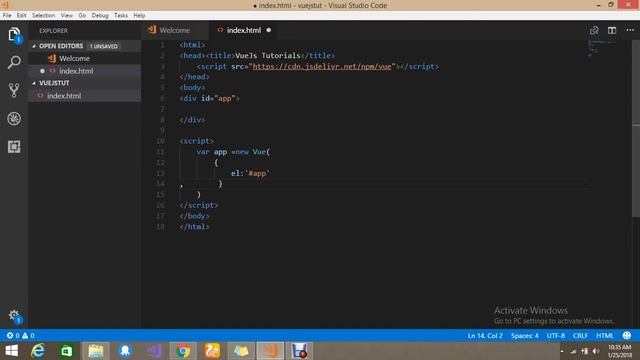The image size is (640, 360).
Task: Send feedback via smiley icon
Action: coord(627,336)
